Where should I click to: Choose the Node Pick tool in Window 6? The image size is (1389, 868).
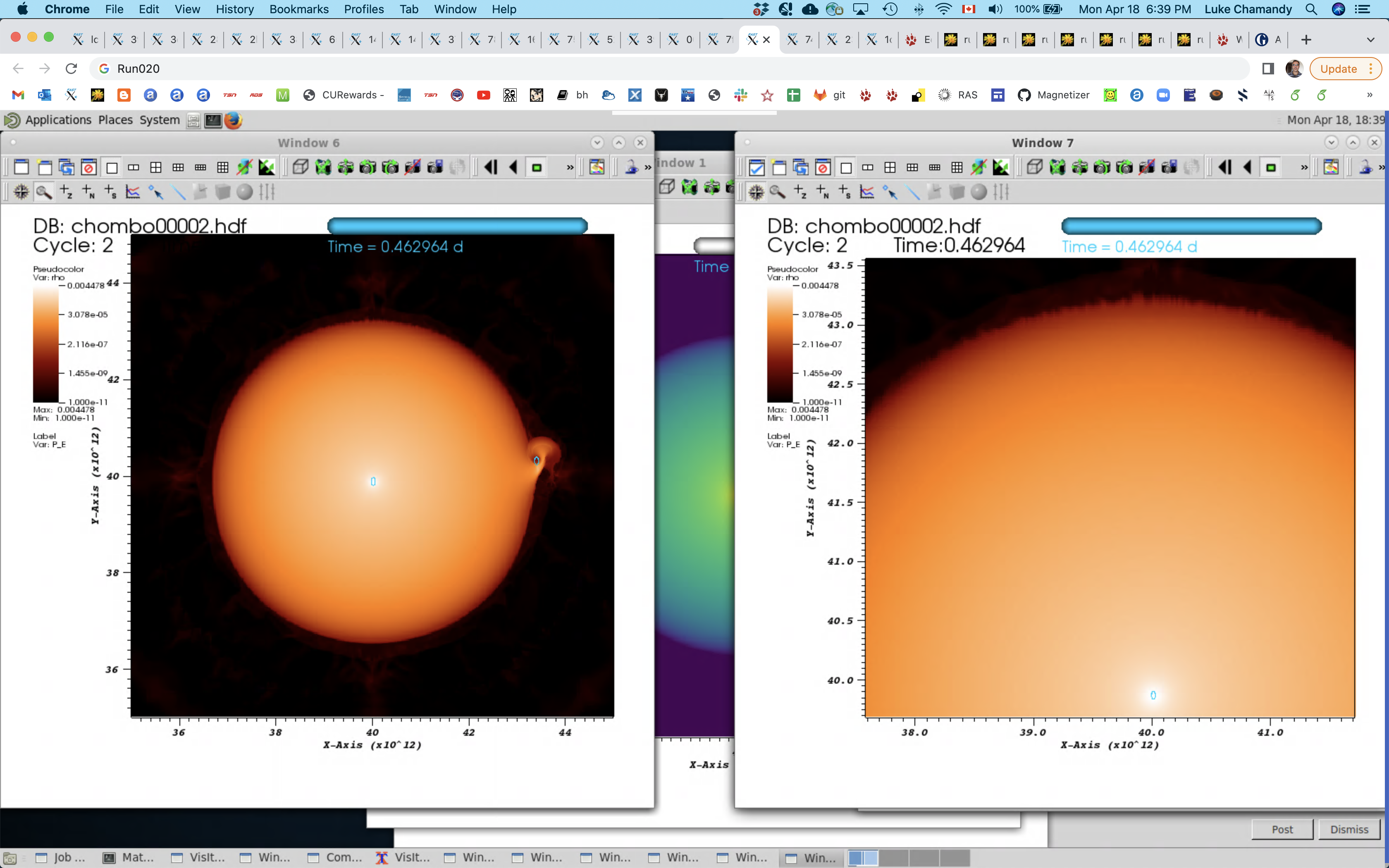[x=88, y=192]
